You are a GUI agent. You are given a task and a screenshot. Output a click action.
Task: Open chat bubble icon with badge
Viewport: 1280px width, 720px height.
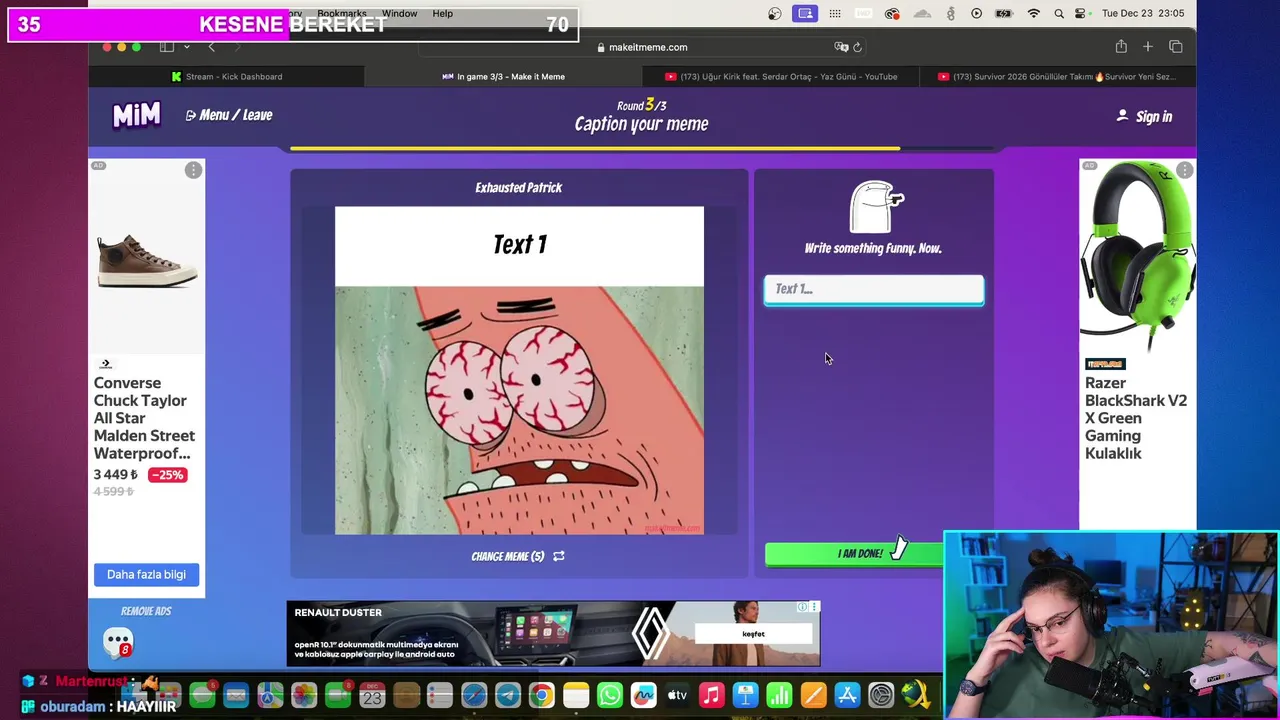coord(118,641)
